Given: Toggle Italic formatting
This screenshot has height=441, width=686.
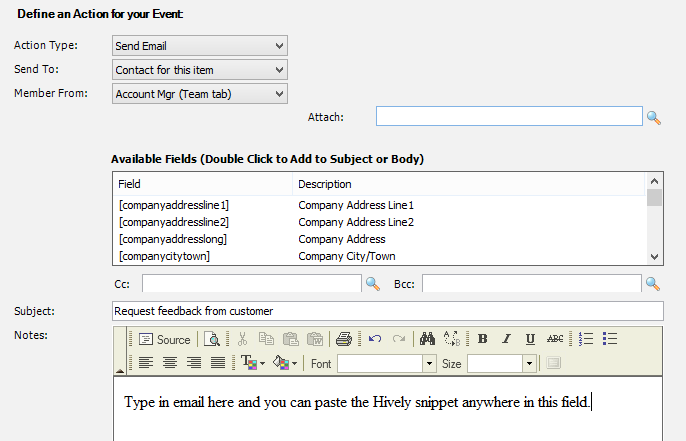Looking at the screenshot, I should pyautogui.click(x=506, y=339).
